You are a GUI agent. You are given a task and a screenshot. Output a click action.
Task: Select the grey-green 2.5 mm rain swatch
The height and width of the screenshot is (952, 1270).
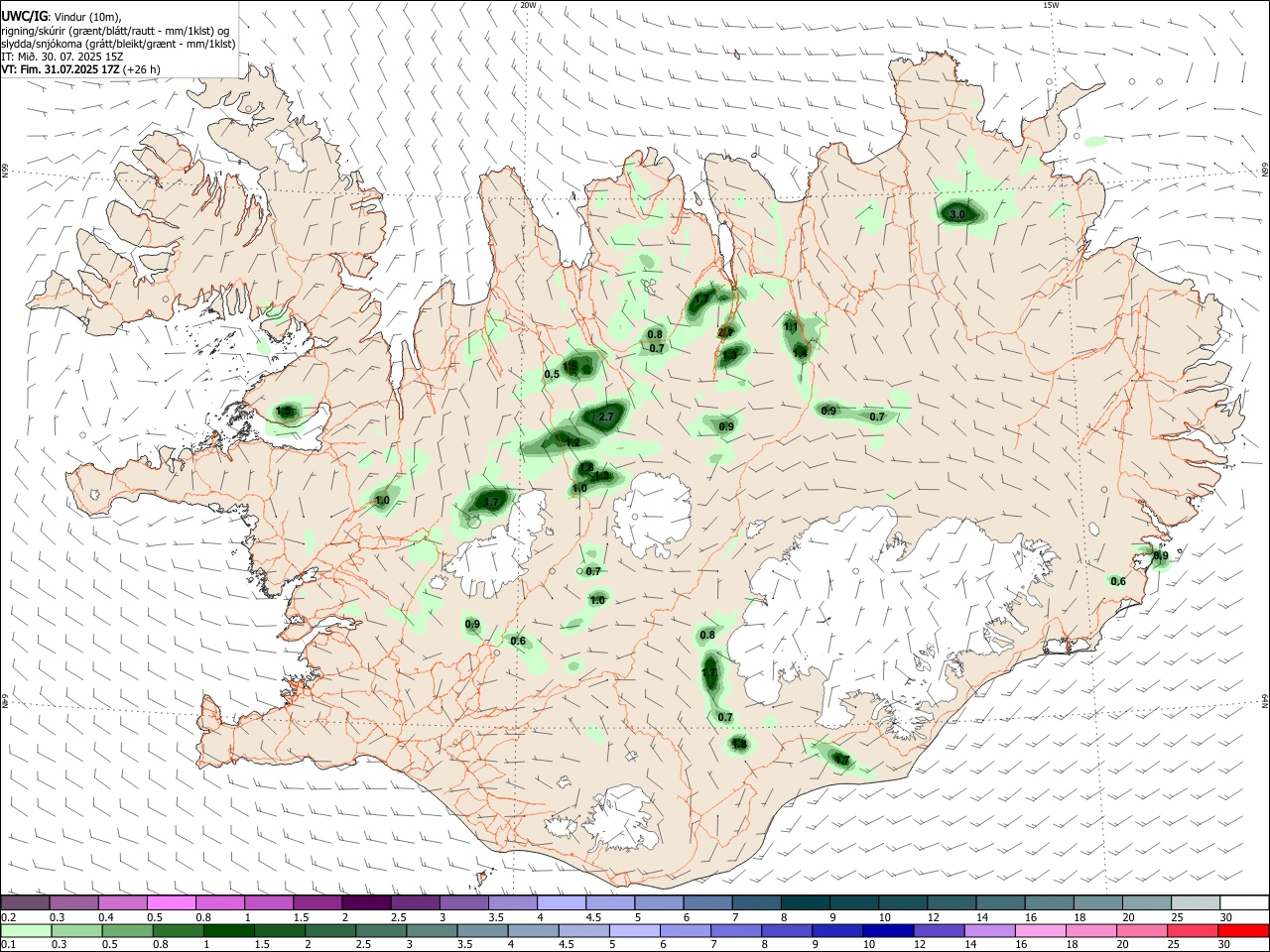(381, 930)
